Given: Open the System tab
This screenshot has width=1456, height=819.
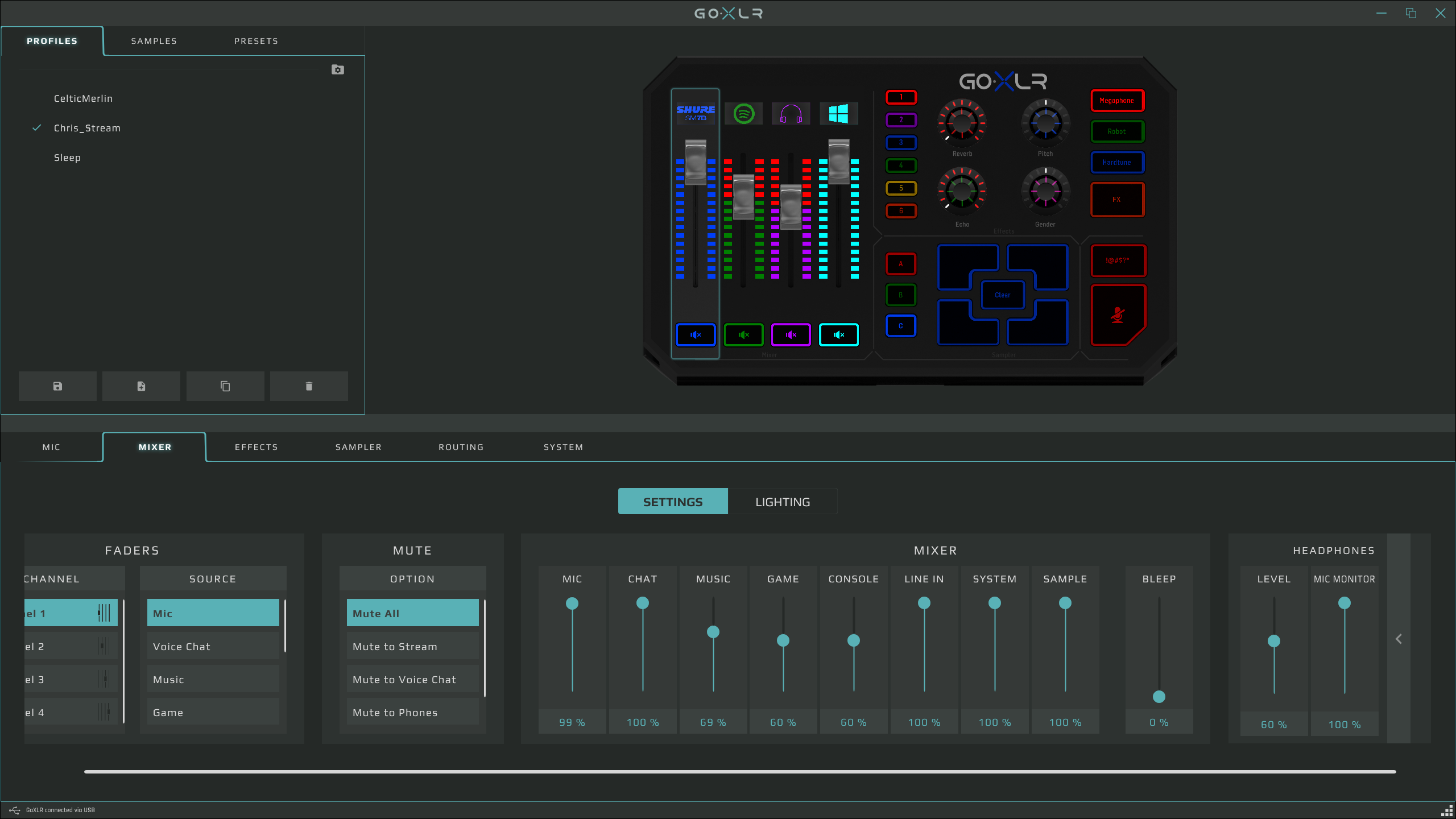Looking at the screenshot, I should pos(564,447).
